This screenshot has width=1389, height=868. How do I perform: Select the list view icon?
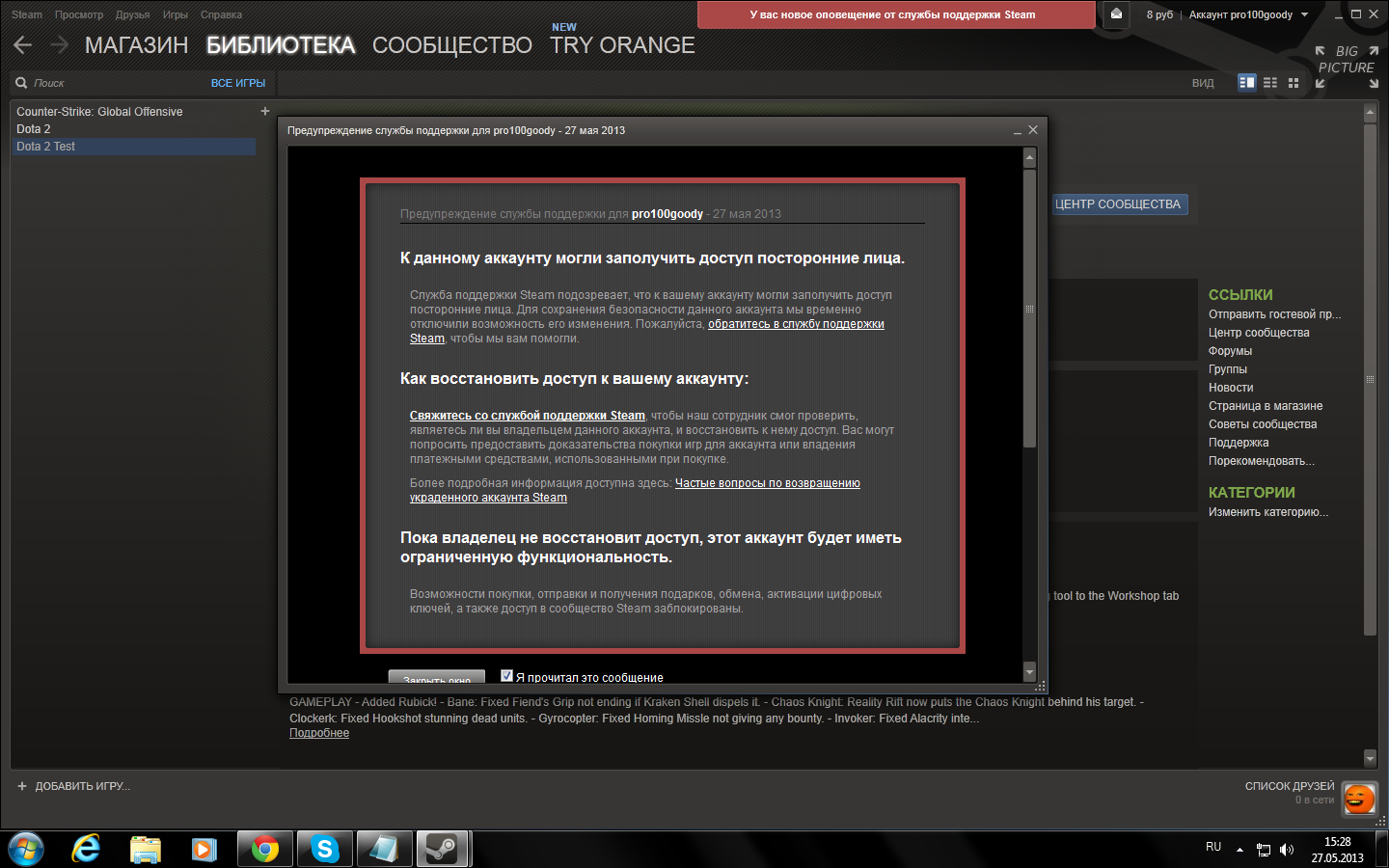click(x=1270, y=83)
